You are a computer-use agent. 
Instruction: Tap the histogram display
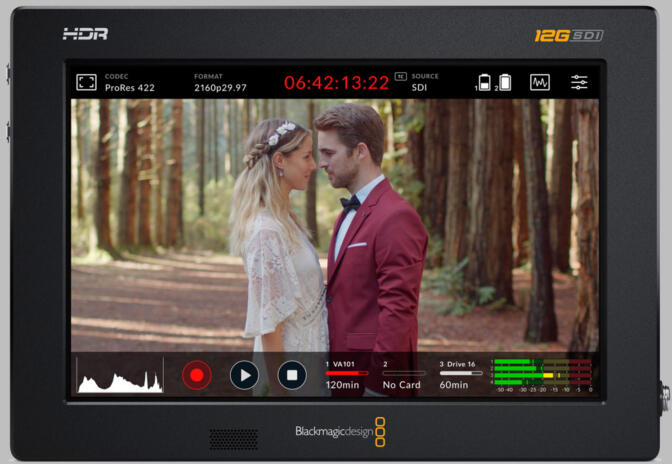(x=120, y=375)
